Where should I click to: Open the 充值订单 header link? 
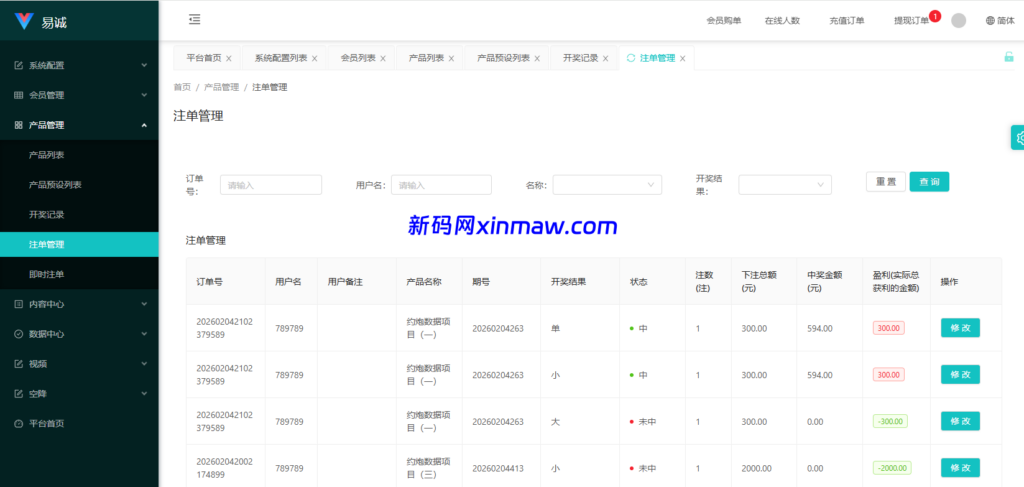847,20
